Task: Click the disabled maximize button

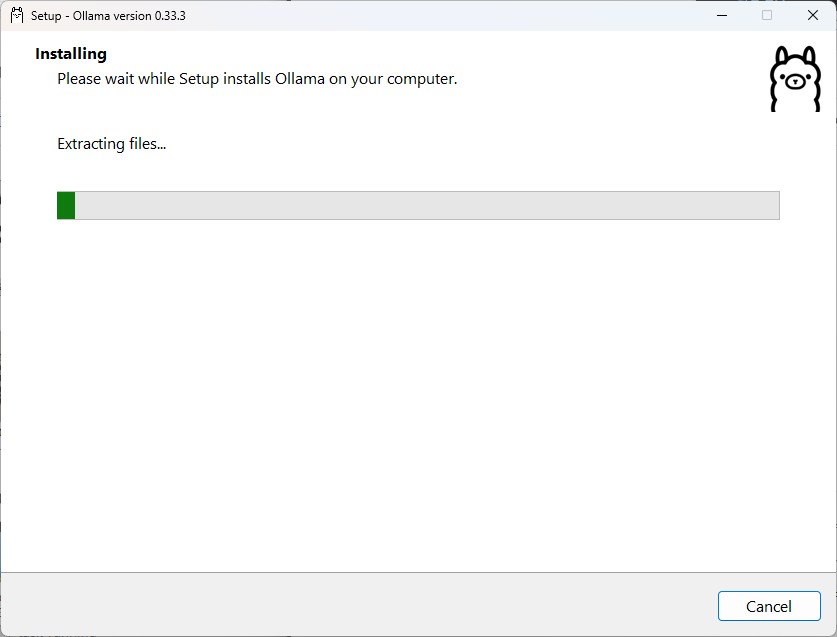Action: pyautogui.click(x=767, y=15)
